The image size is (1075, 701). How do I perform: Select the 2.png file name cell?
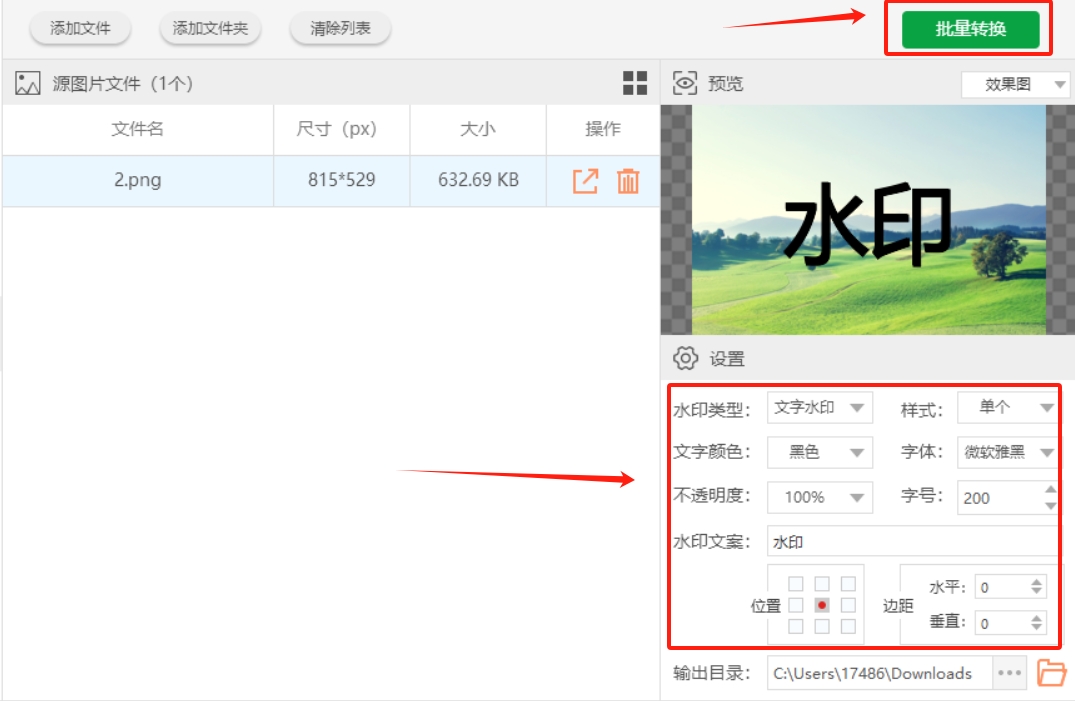click(x=138, y=180)
